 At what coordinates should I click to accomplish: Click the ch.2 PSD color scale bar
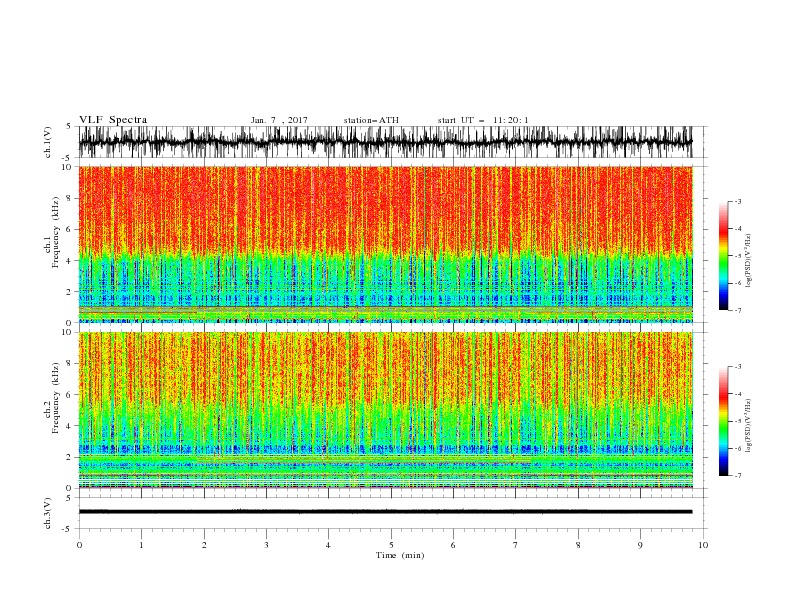(x=723, y=421)
